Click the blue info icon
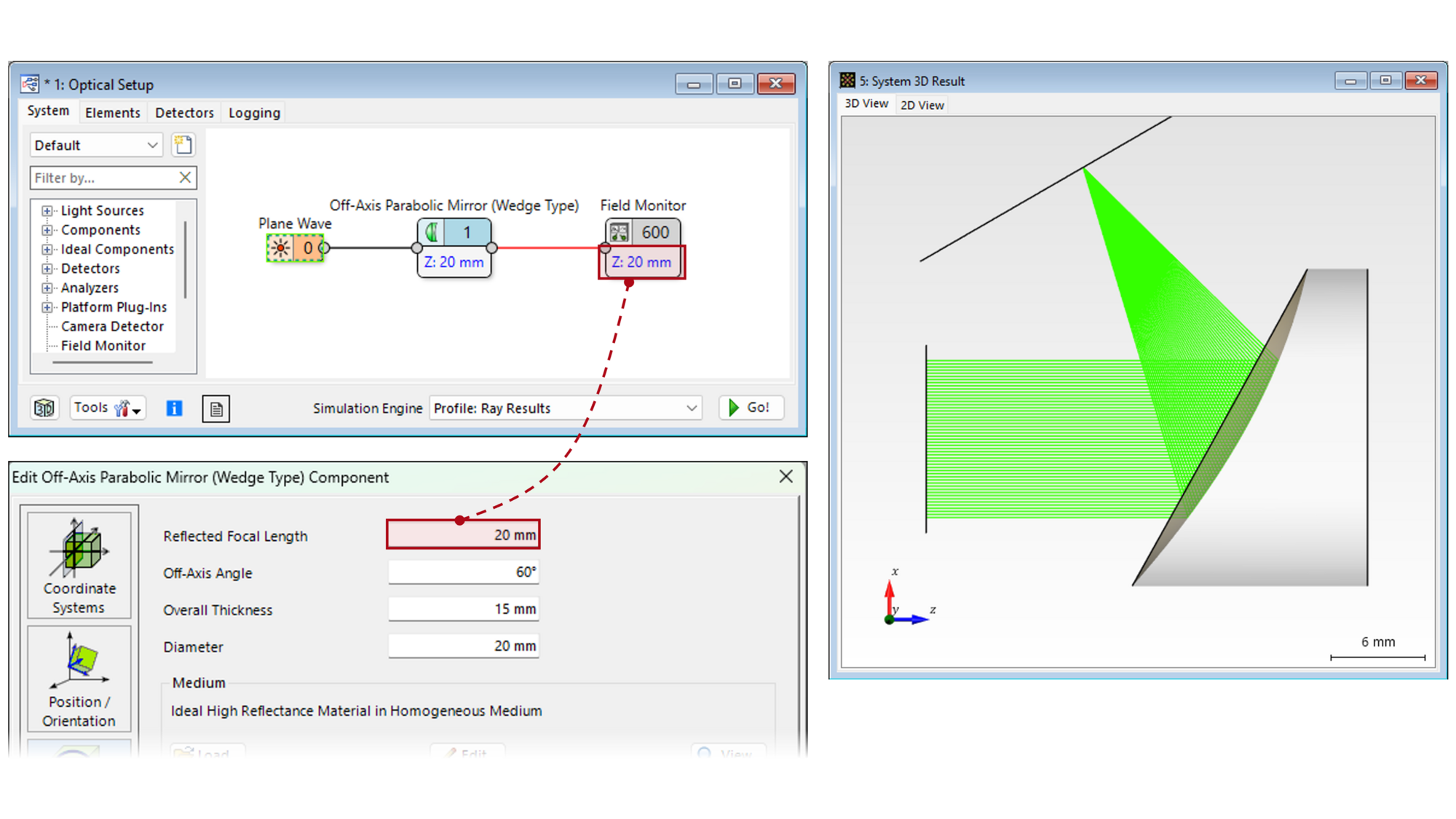Image resolution: width=1456 pixels, height=819 pixels. point(174,408)
